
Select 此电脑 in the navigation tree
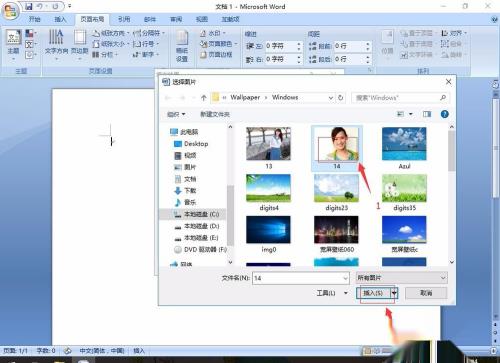click(184, 132)
